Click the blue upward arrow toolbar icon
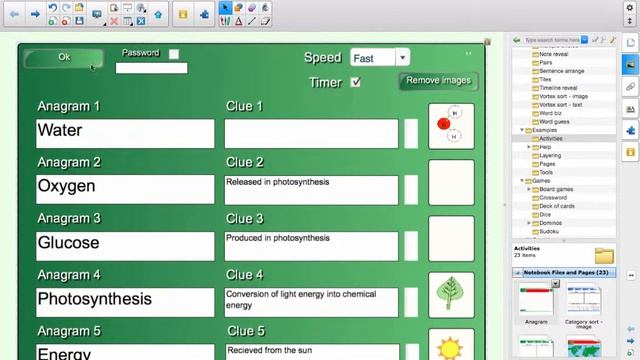Screen dimensions: 640x360 click(158, 15)
